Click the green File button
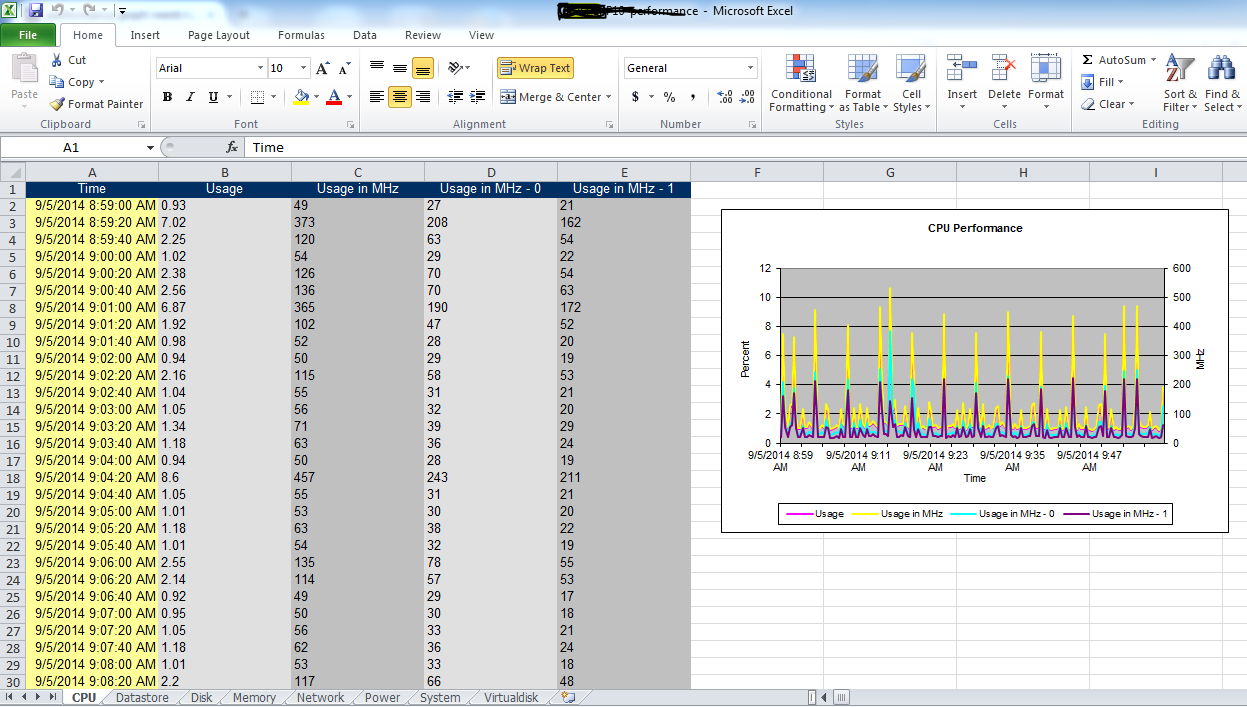 tap(28, 35)
